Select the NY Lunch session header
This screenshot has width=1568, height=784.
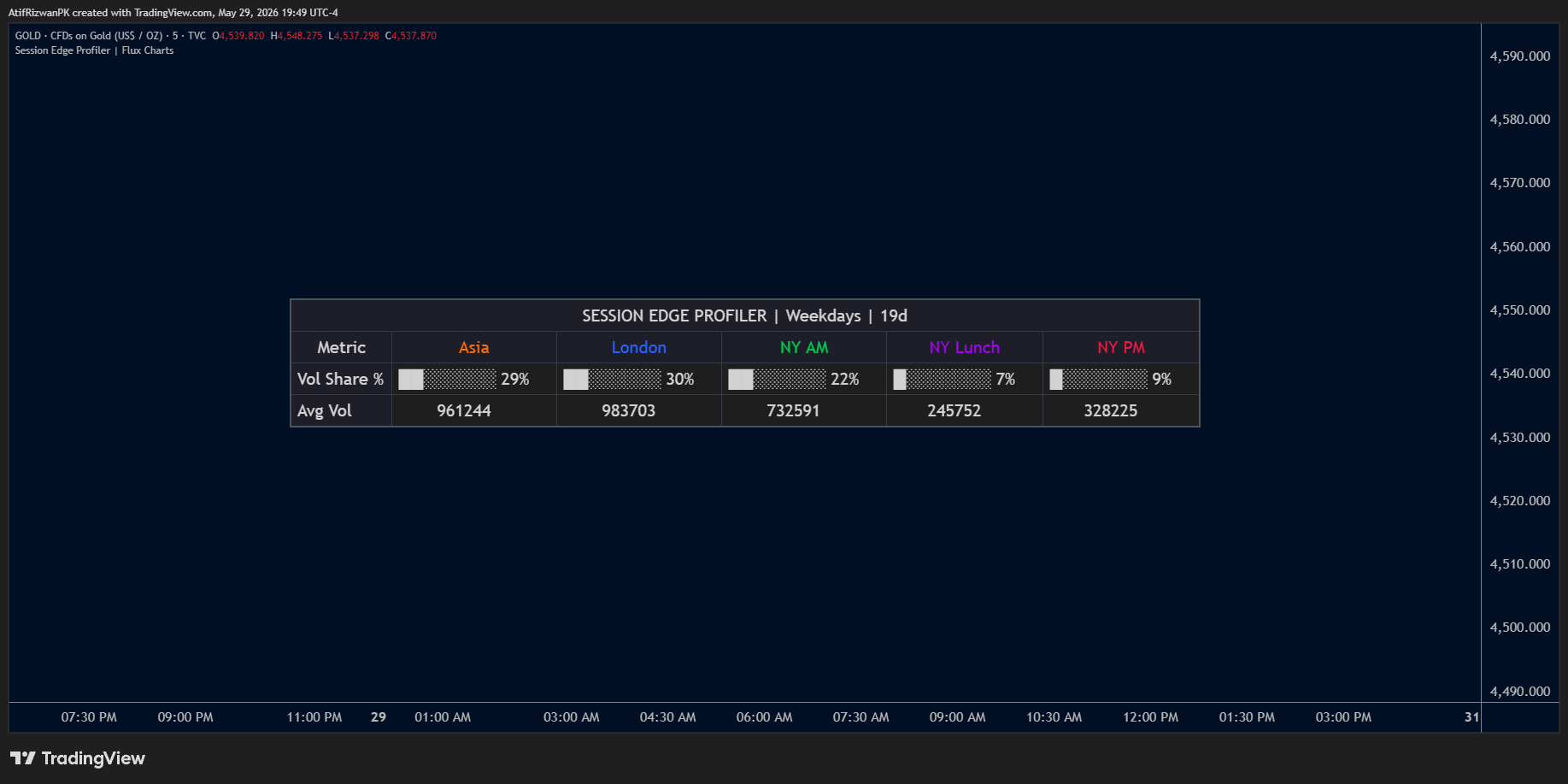[x=964, y=347]
